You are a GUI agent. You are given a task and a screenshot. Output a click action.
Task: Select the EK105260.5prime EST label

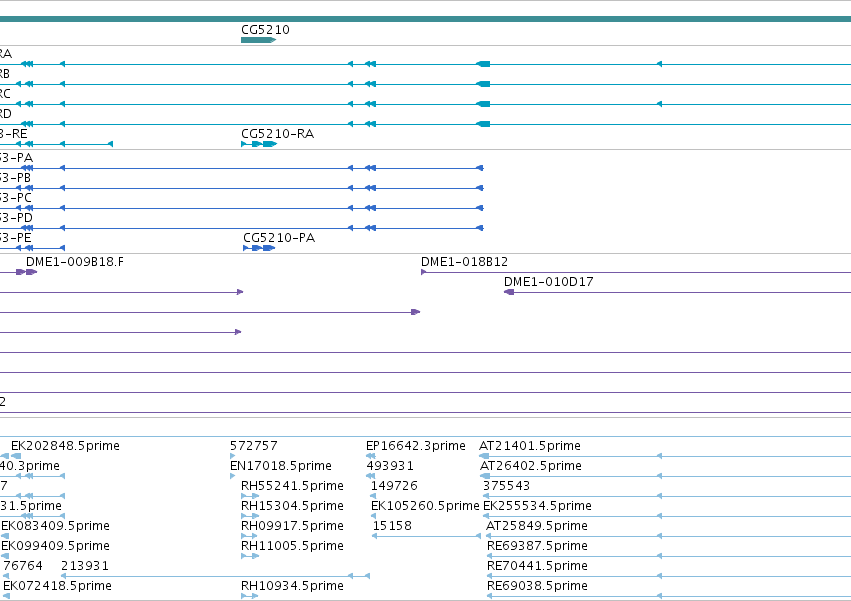pos(425,506)
